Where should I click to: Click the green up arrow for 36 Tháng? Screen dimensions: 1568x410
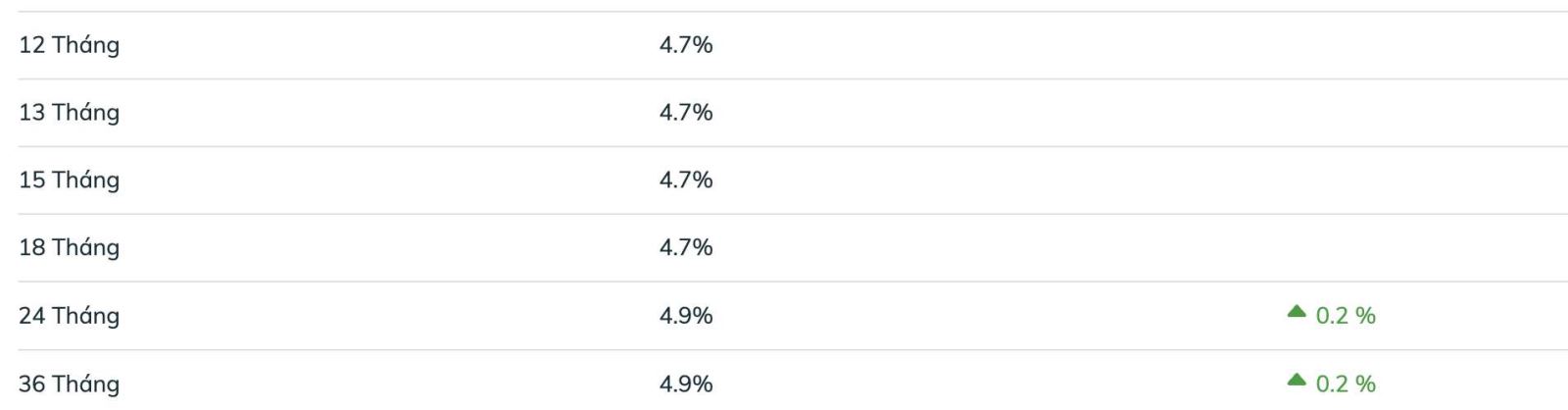(x=1297, y=381)
